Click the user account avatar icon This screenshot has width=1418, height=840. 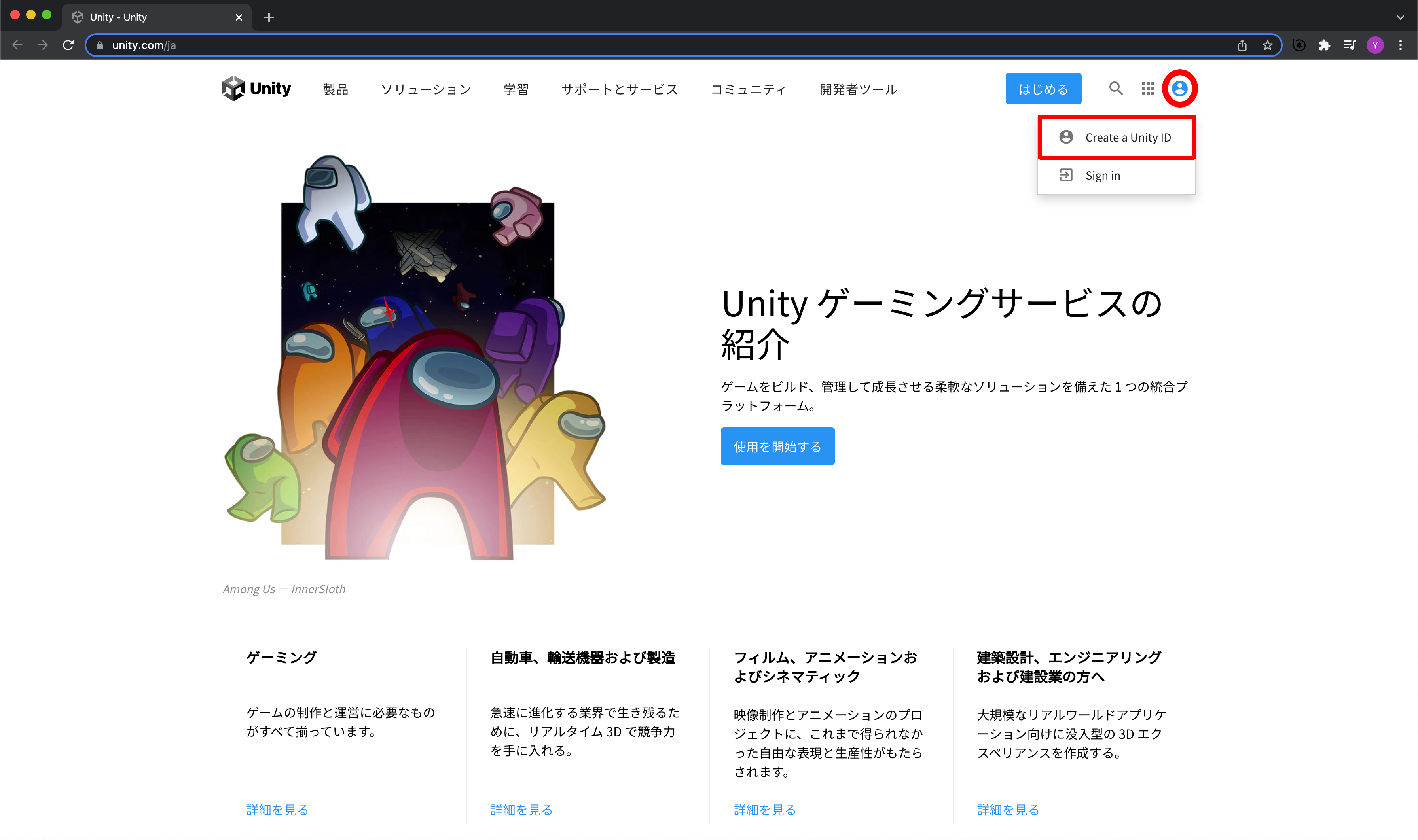click(1179, 88)
